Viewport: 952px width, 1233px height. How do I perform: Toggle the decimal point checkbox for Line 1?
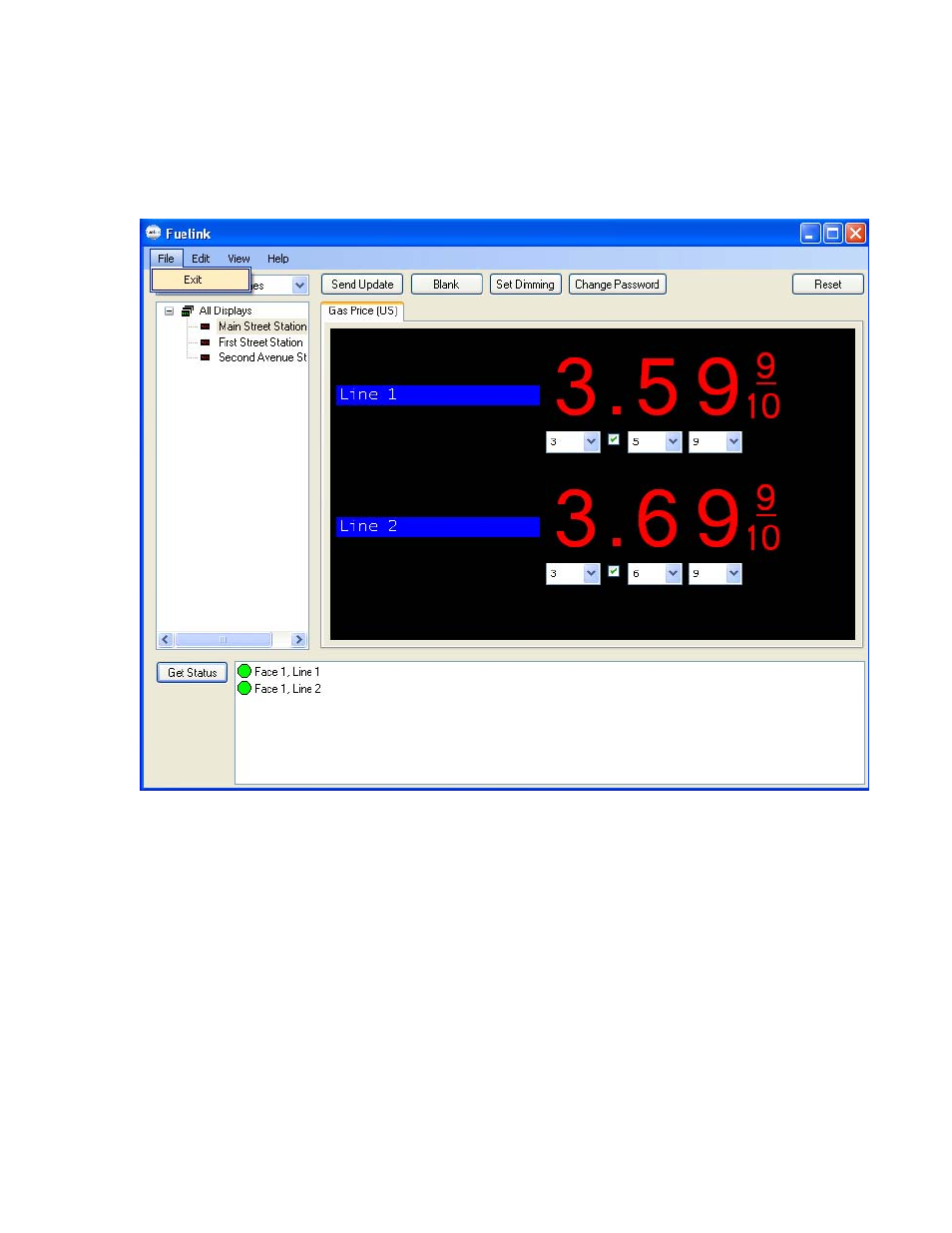pos(614,439)
